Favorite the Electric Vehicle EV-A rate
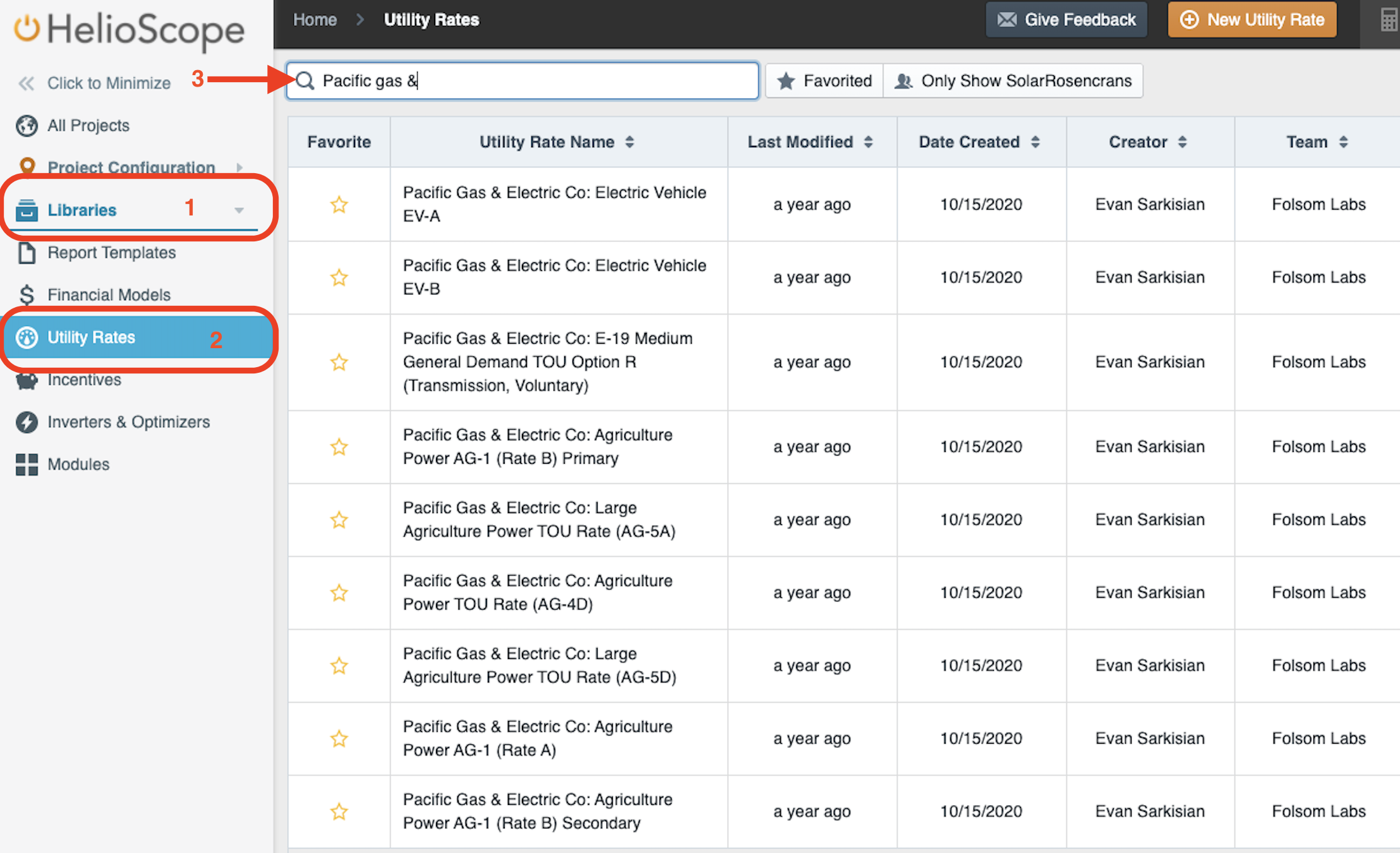The height and width of the screenshot is (853, 1400). [x=339, y=205]
